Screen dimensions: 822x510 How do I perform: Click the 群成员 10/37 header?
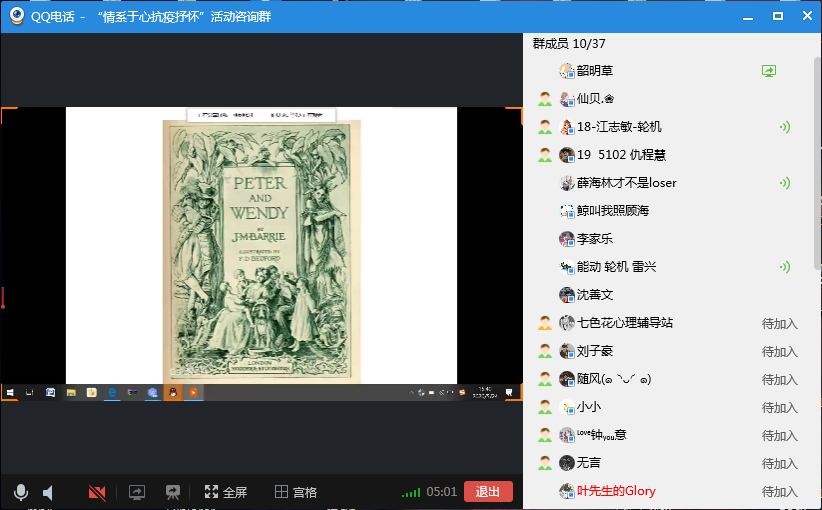(569, 43)
